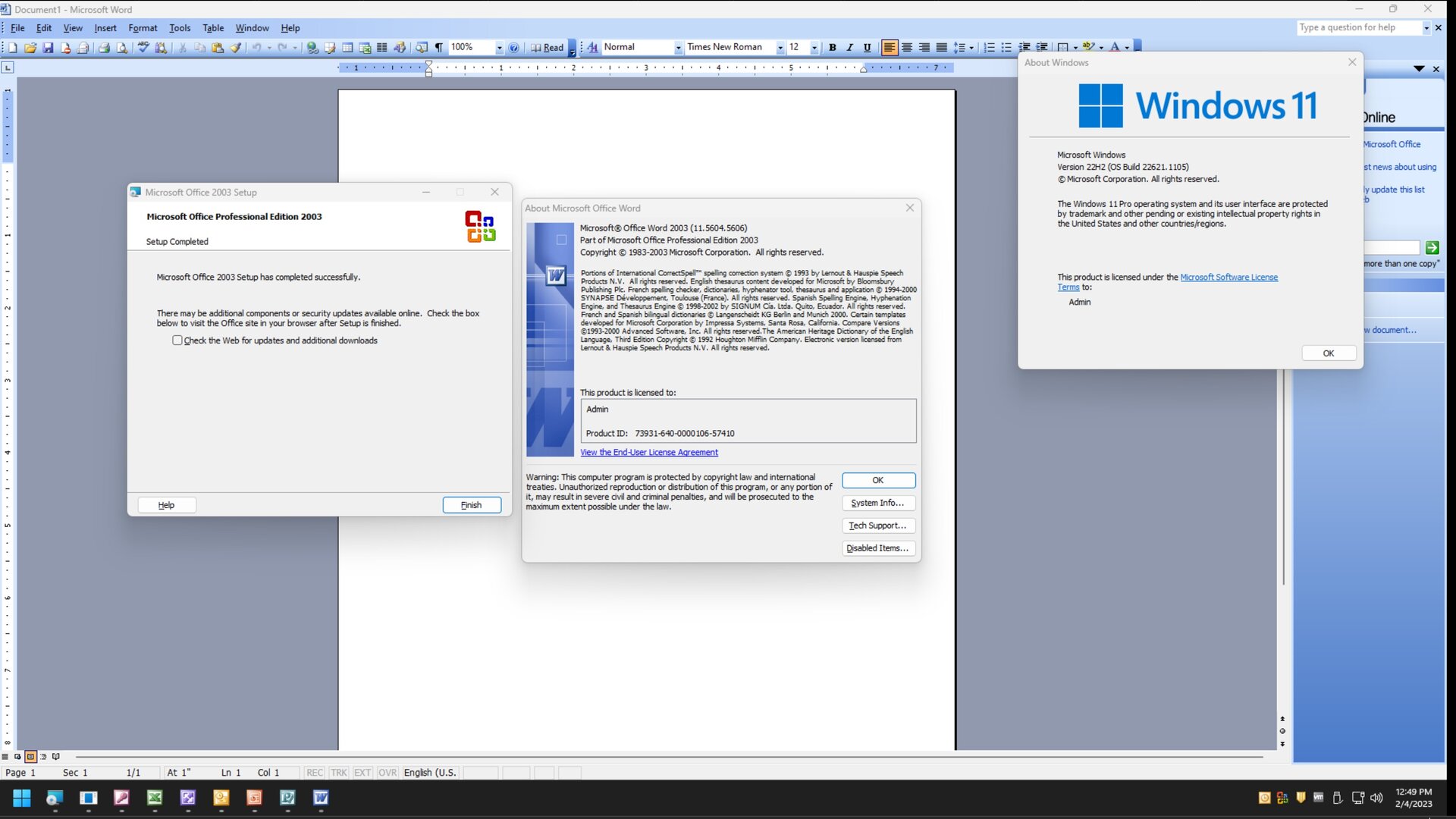Open the font size 12 dropdown
This screenshot has height=819, width=1456.
coord(814,48)
